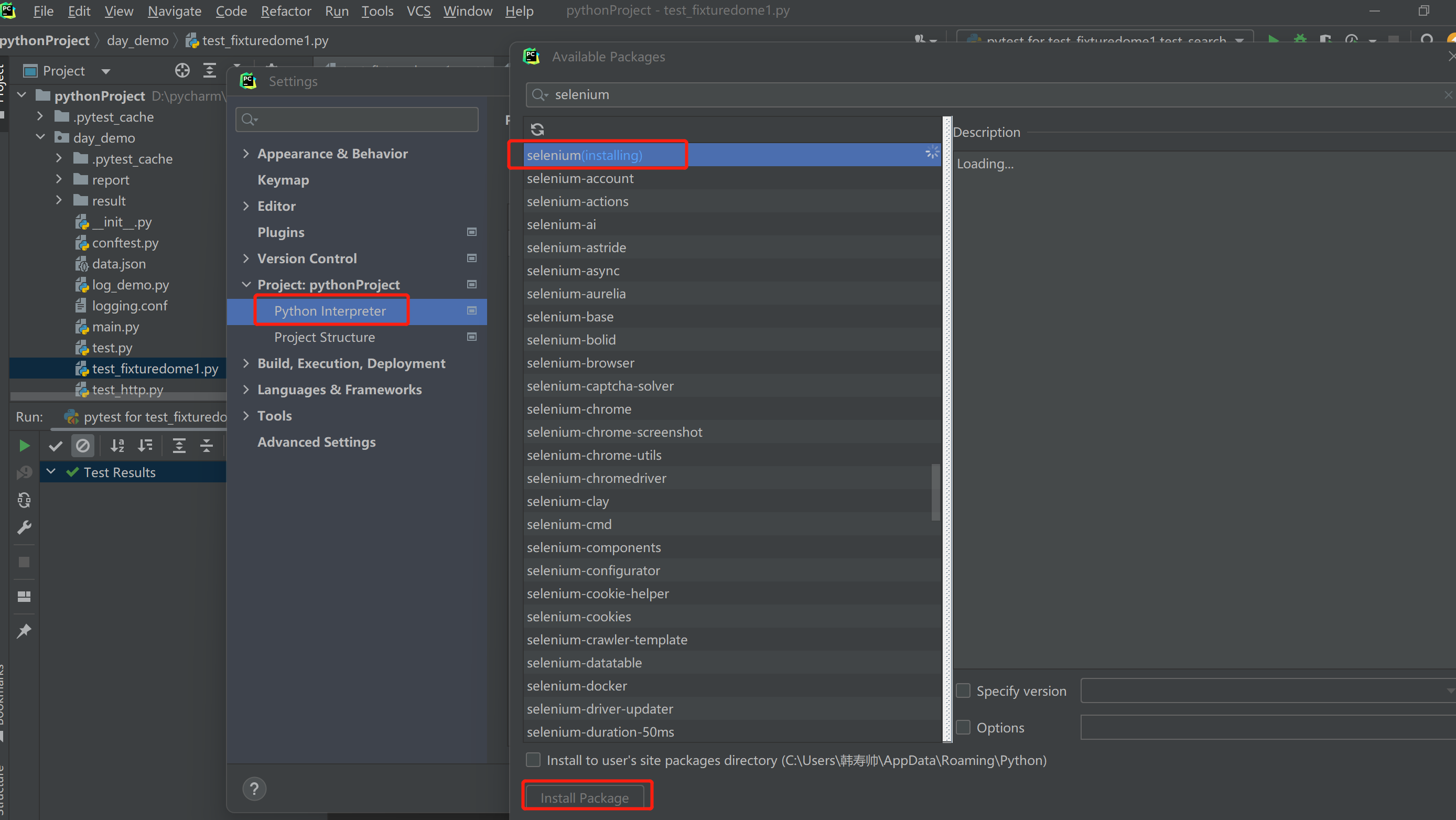Select selenium-account package
Screen dimensions: 1456x820
[x=732, y=178]
